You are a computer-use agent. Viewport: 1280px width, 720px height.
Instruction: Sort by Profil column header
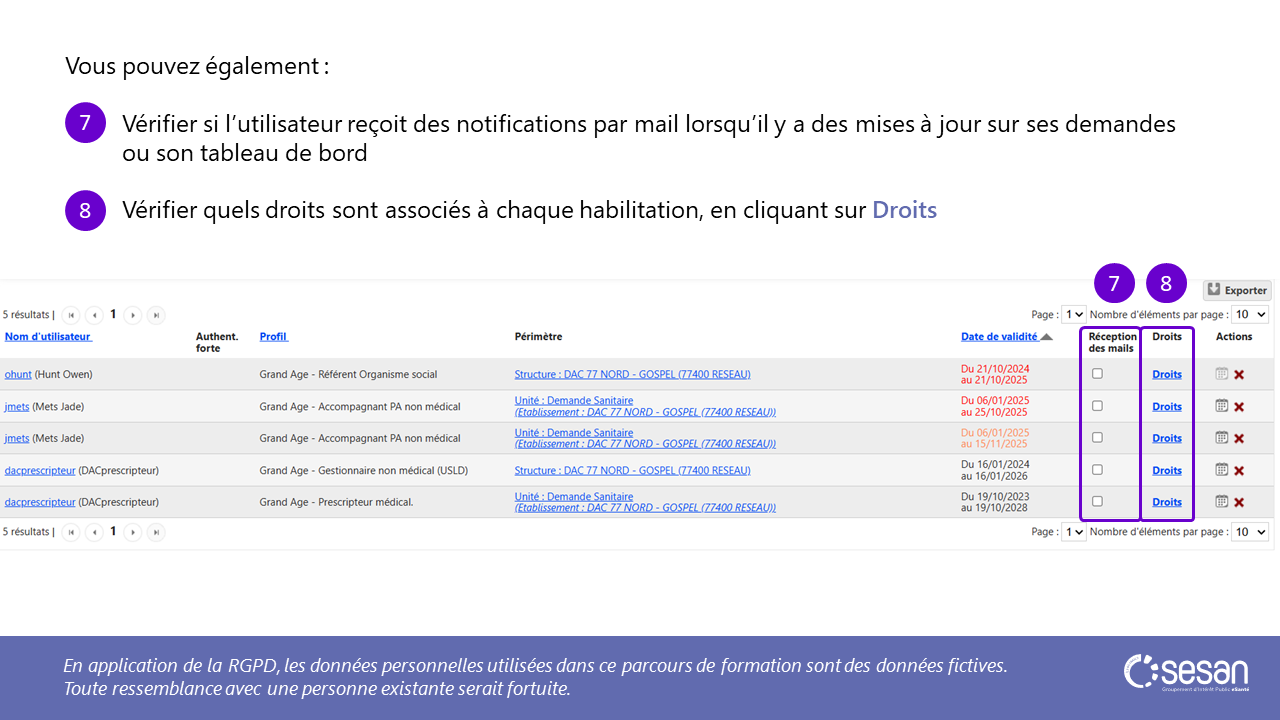pos(273,337)
